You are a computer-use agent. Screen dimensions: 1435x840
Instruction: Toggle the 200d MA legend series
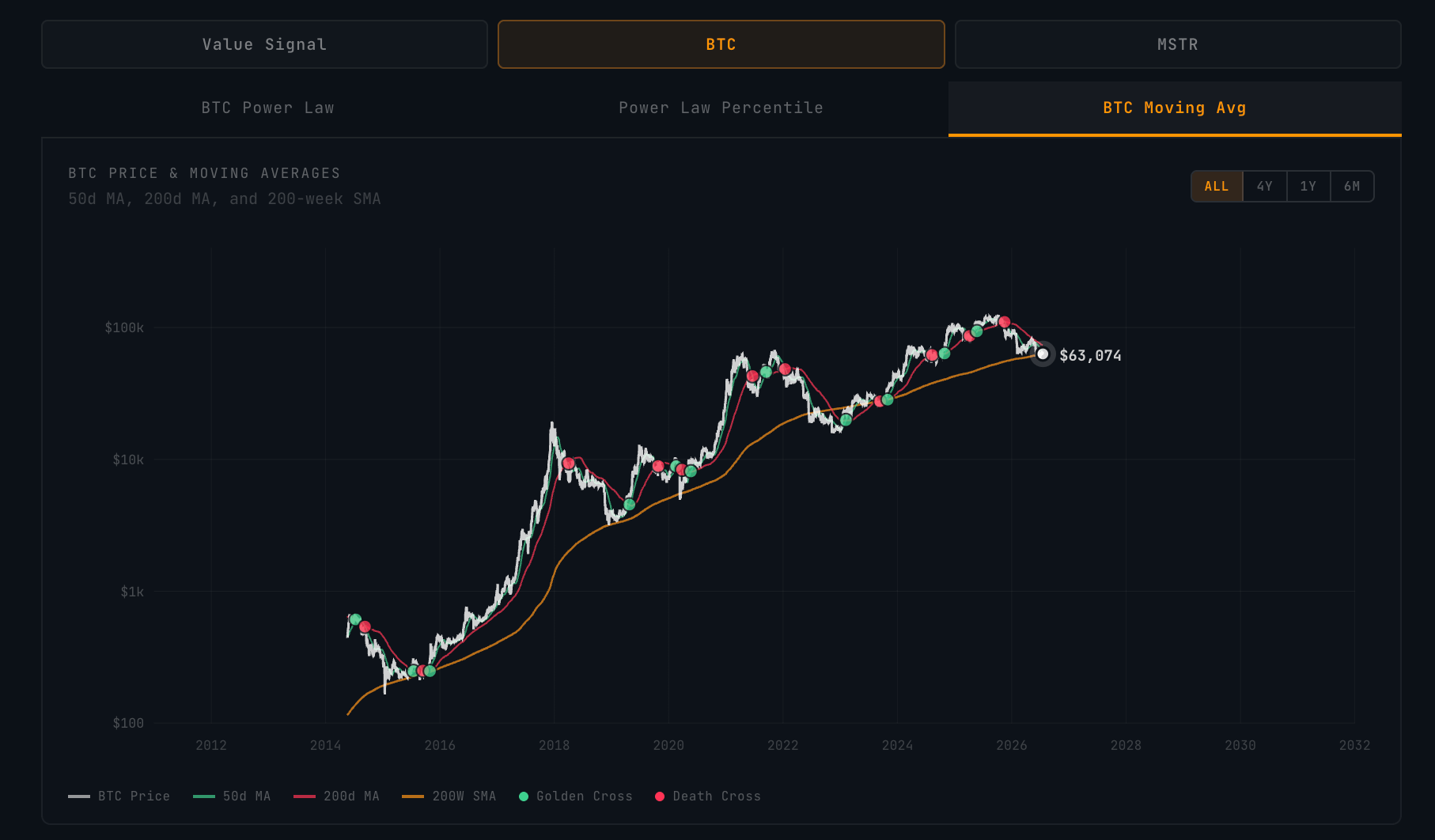coord(336,796)
